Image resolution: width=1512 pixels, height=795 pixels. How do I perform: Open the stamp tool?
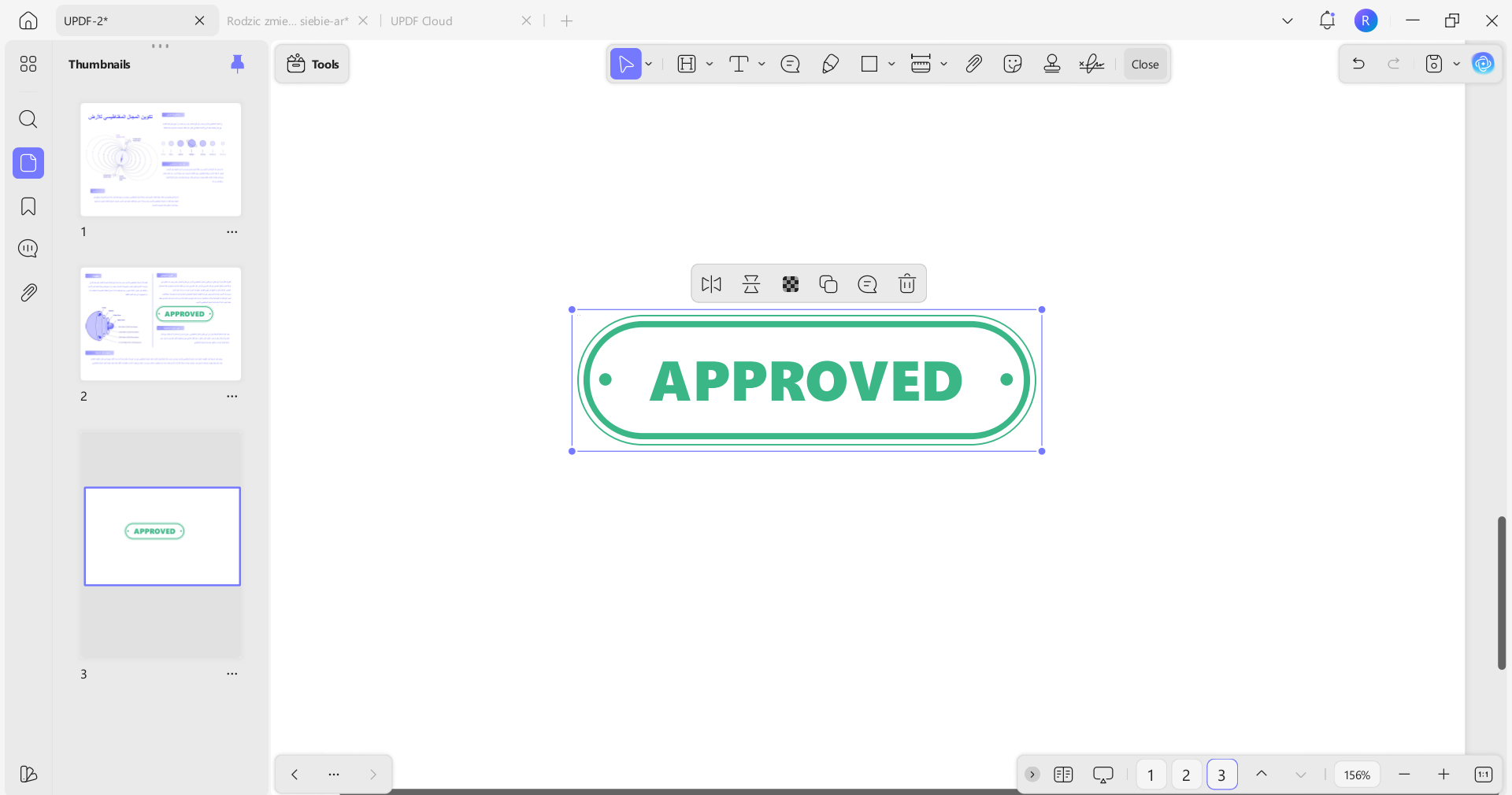(1052, 64)
